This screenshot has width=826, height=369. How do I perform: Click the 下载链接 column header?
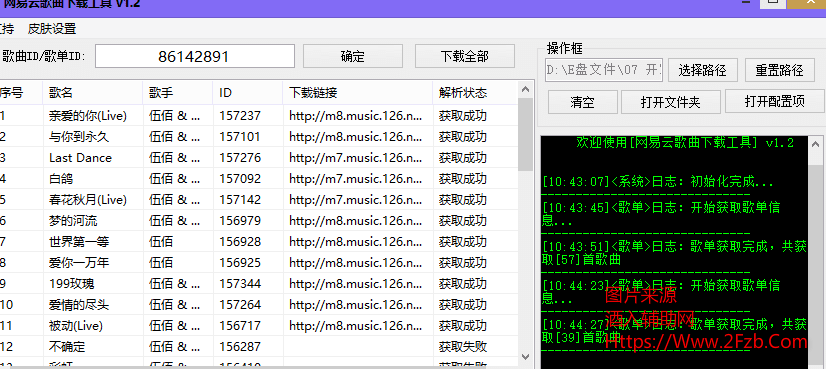(358, 93)
